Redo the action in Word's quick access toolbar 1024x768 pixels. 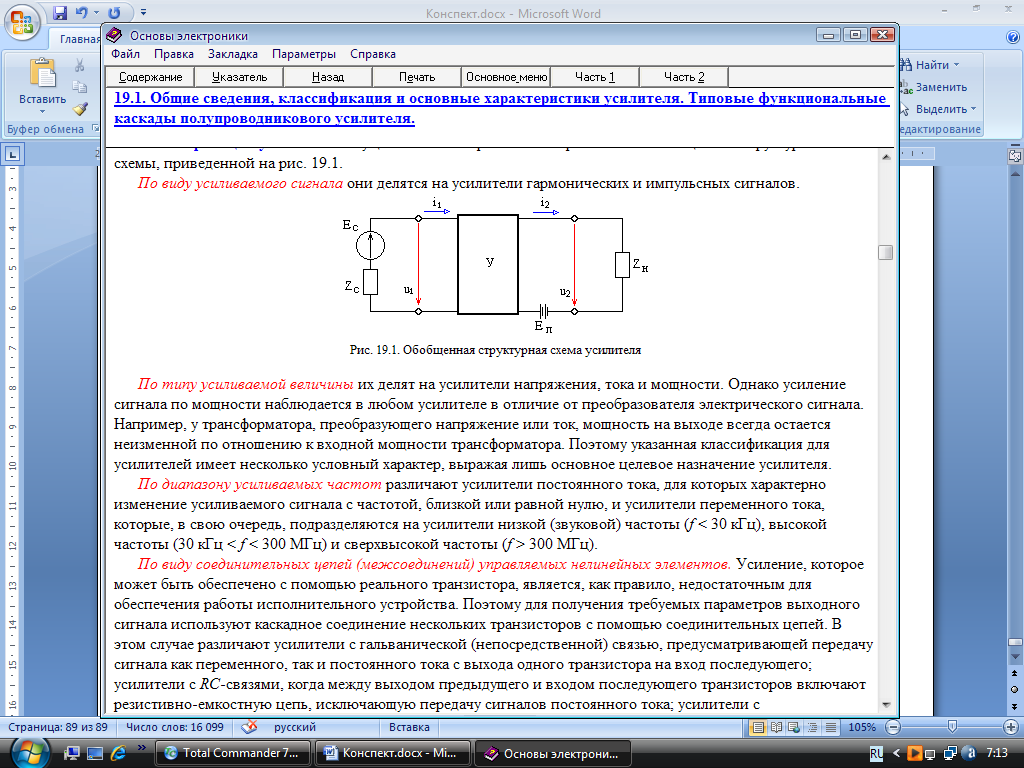click(x=114, y=12)
